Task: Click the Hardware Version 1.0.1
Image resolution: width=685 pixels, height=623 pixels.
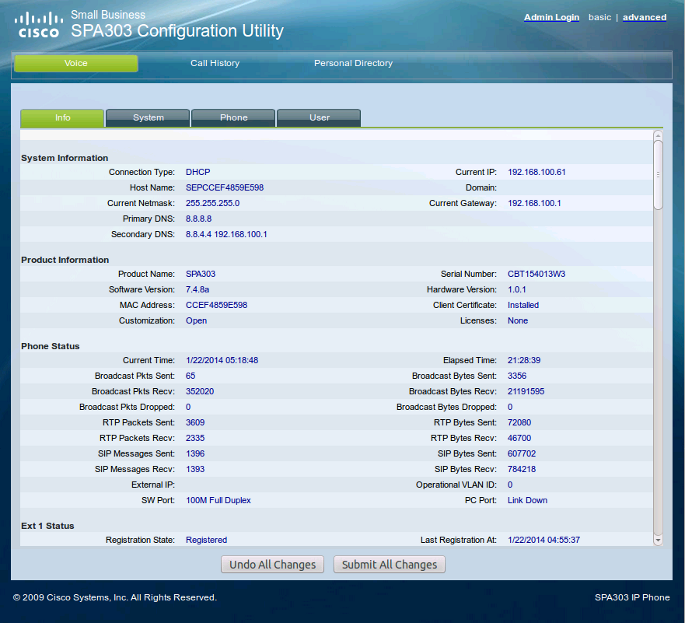Action: click(517, 290)
